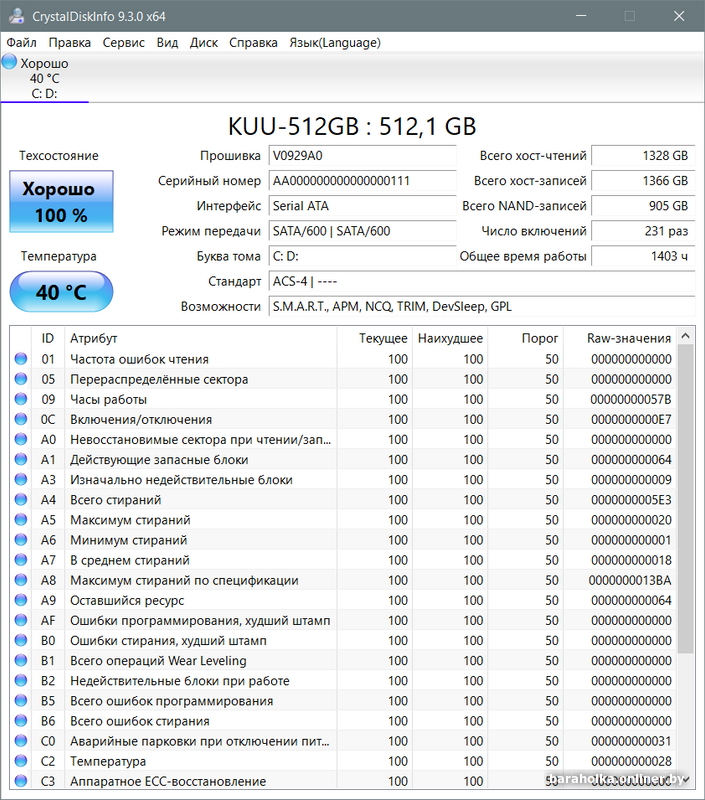This screenshot has width=705, height=800.
Task: Click the scroll up arrow of attribute list
Action: (686, 336)
